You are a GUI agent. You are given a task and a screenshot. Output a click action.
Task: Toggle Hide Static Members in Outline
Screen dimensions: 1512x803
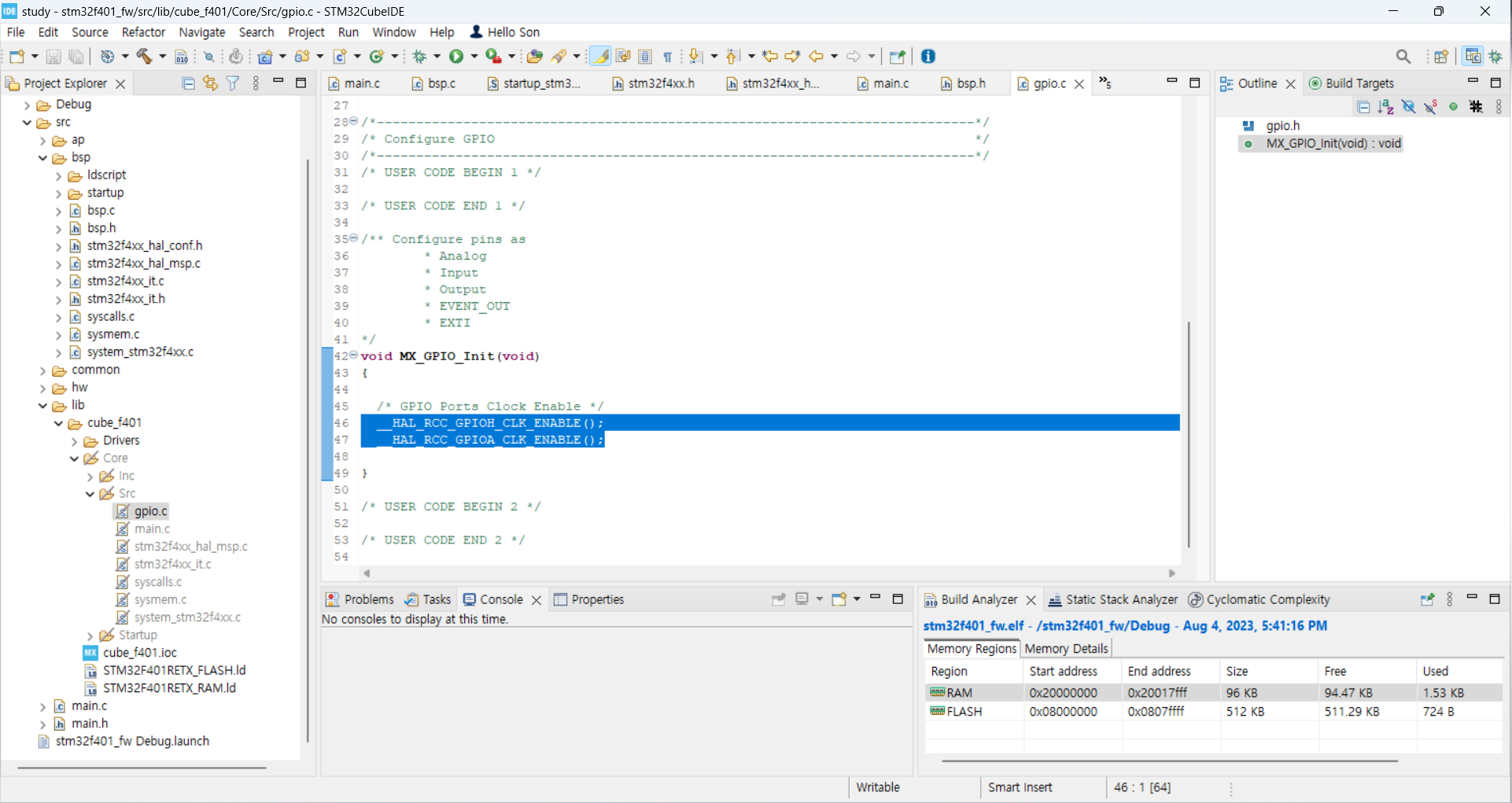pyautogui.click(x=1431, y=107)
